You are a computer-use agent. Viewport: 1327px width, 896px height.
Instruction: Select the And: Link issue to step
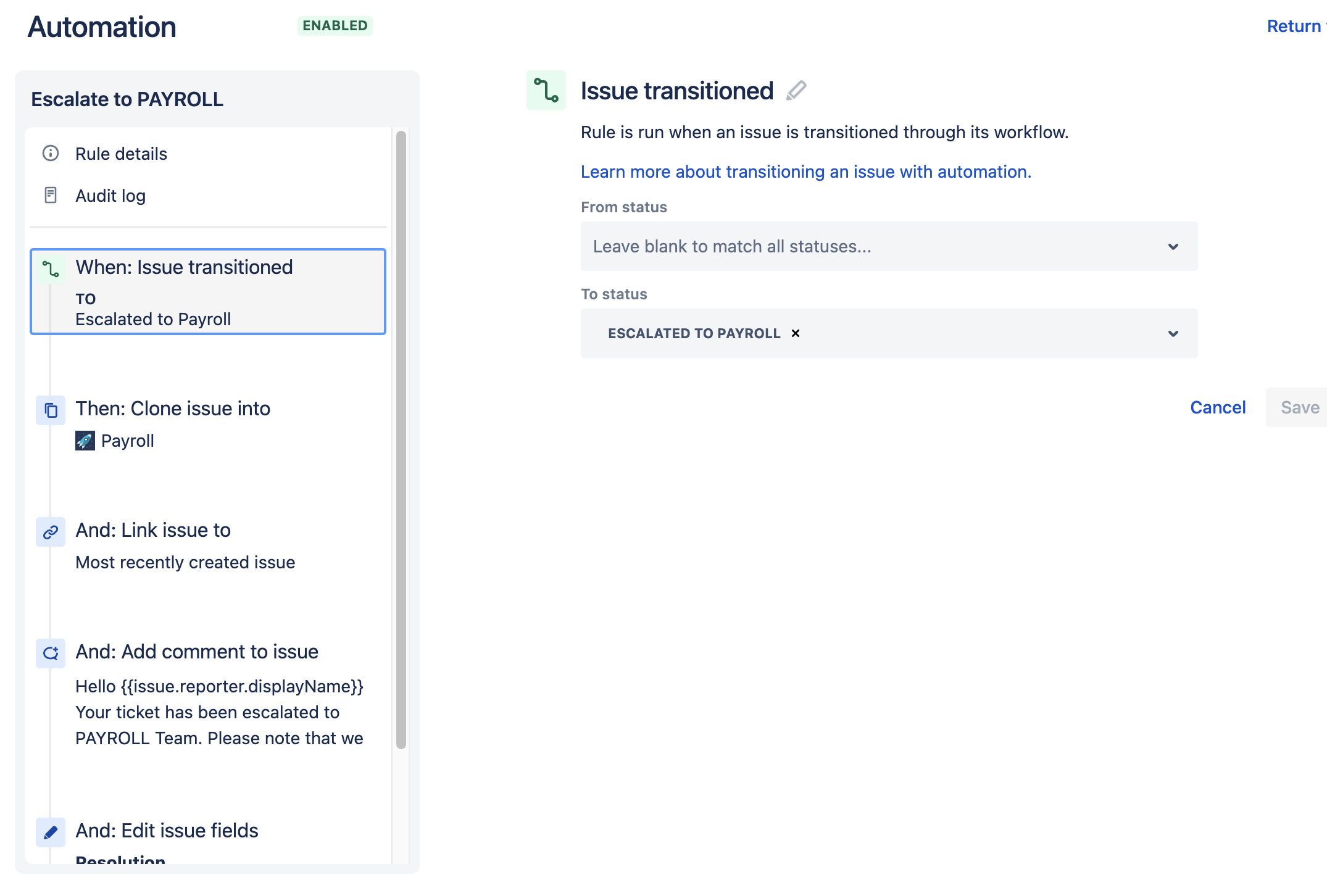[x=153, y=530]
